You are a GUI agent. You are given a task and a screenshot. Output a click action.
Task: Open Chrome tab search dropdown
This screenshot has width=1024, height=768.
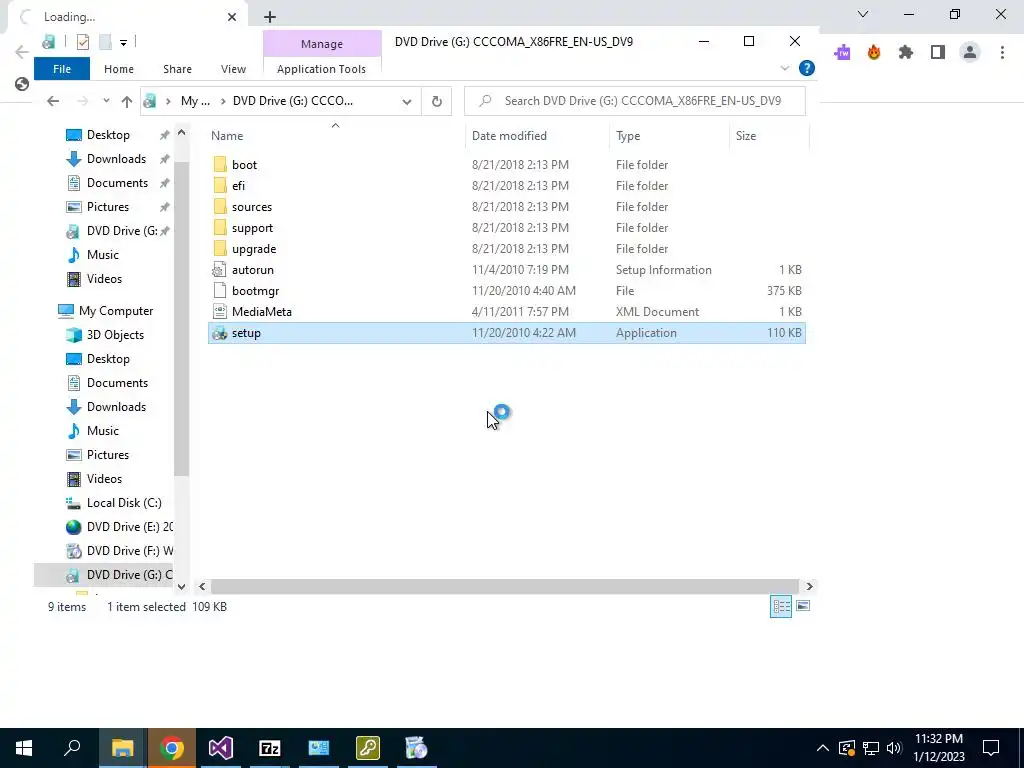863,14
